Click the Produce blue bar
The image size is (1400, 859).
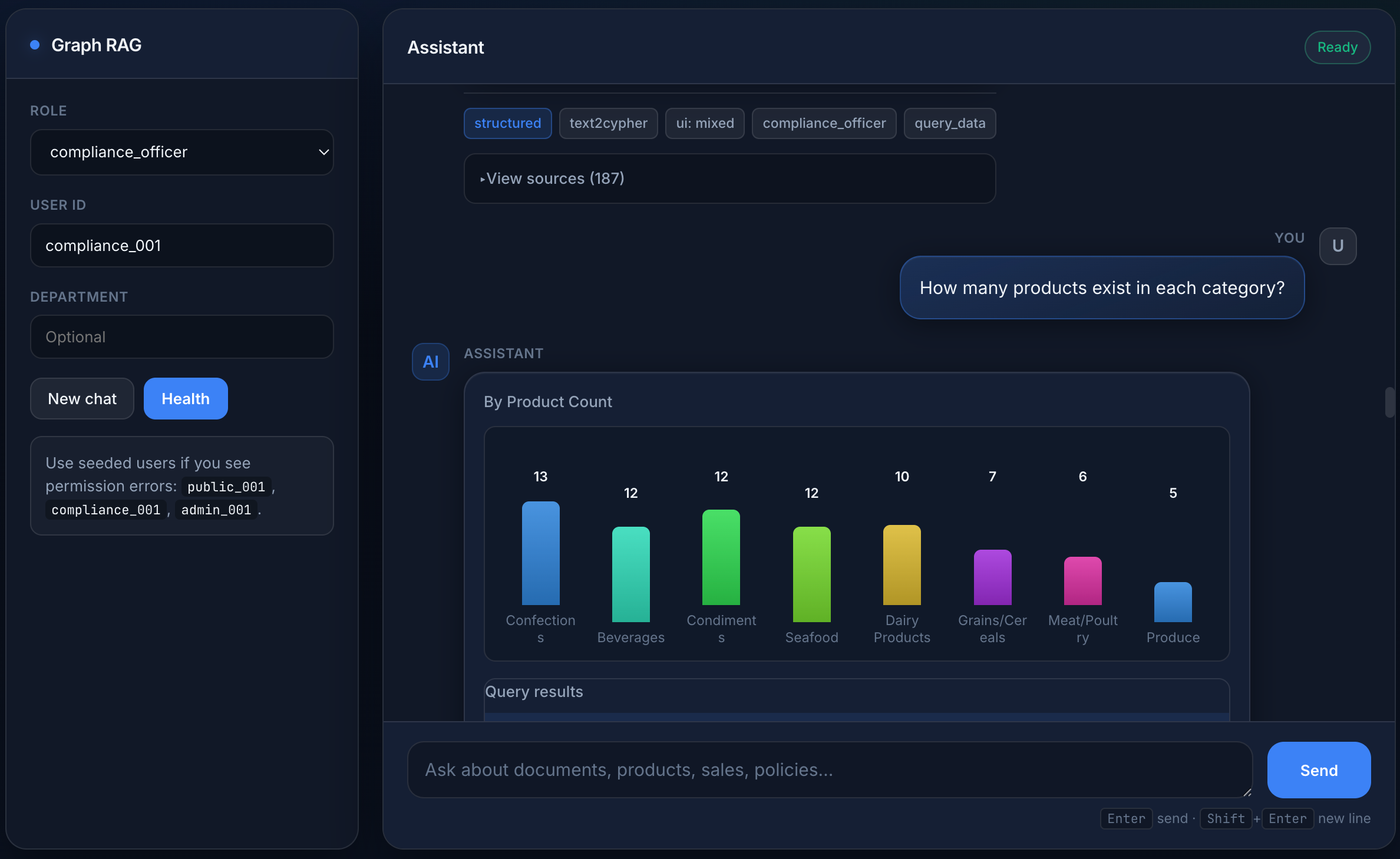(x=1173, y=602)
